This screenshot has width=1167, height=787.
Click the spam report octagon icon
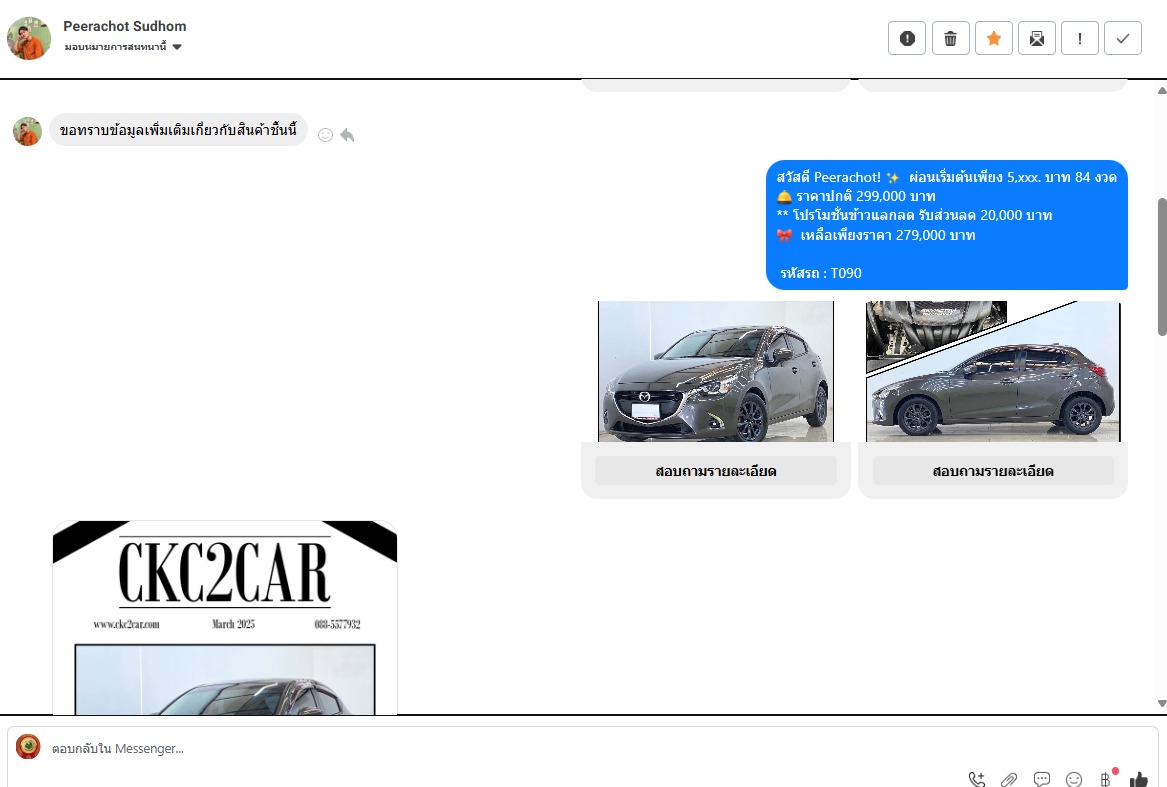click(x=907, y=38)
